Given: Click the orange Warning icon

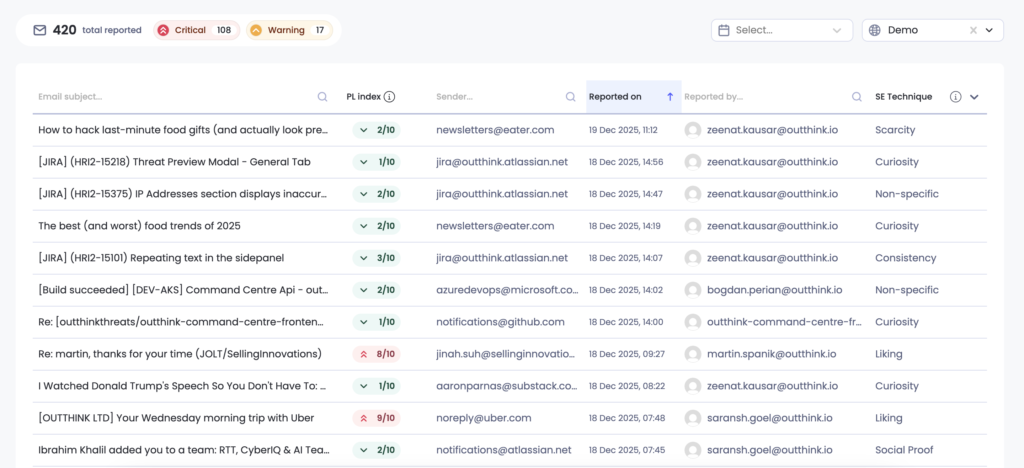Looking at the screenshot, I should tap(256, 30).
